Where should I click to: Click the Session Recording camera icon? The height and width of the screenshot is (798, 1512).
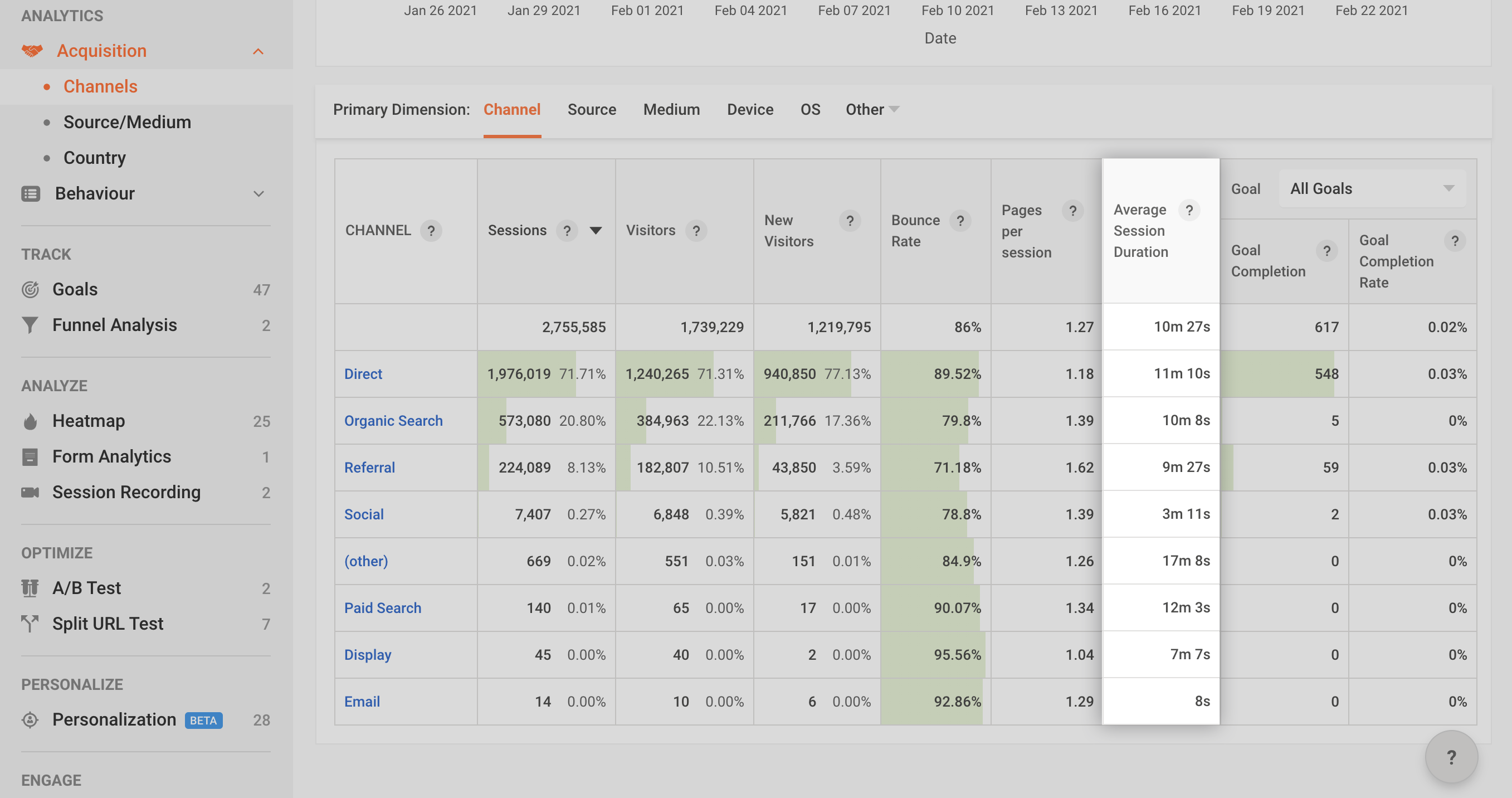coord(30,492)
